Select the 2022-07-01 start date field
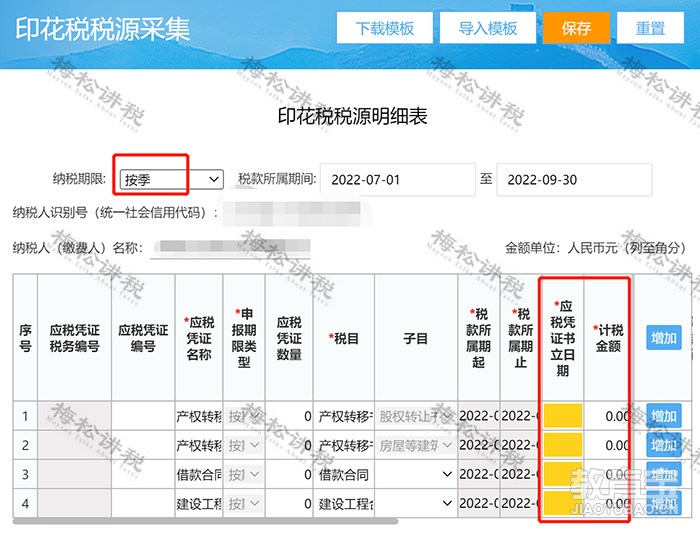Screen dimensions: 700x538 (x=397, y=179)
